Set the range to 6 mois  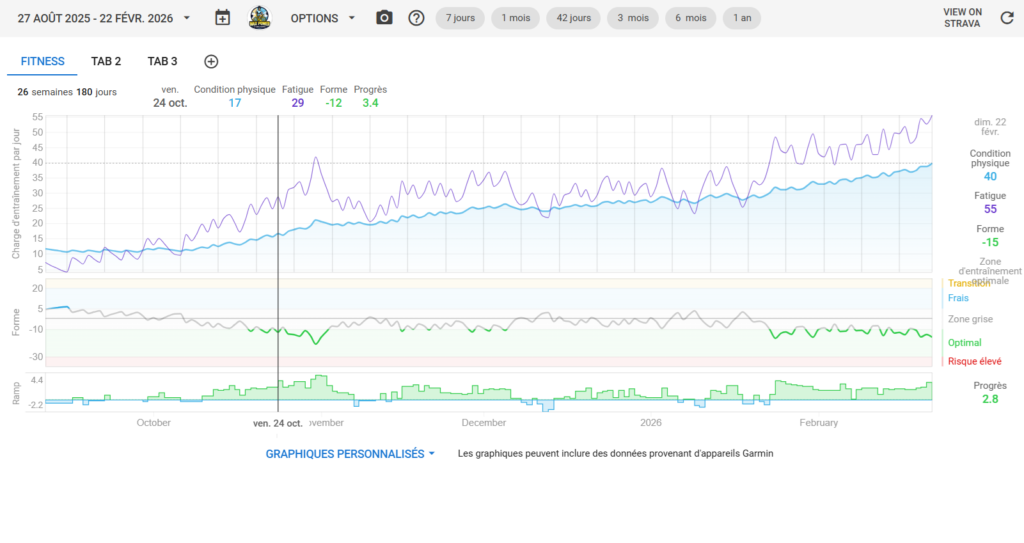pos(690,18)
